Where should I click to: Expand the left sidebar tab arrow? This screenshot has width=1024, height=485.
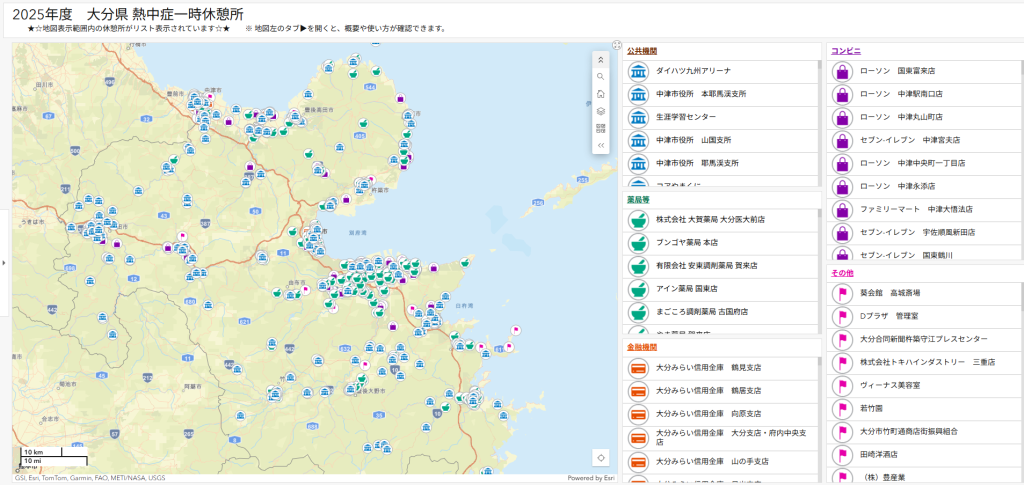[4, 262]
